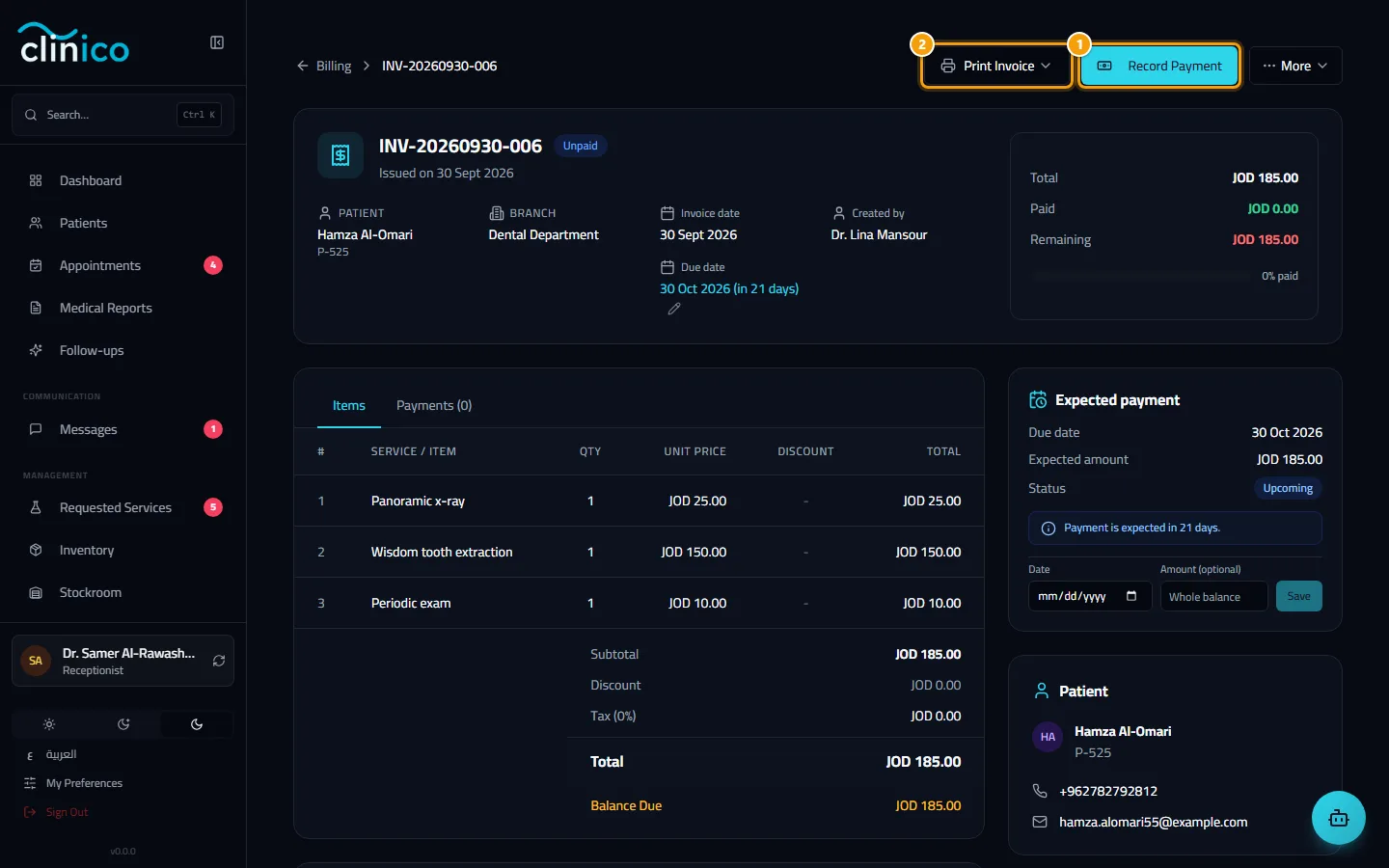Click the phone number +962782792812
1389x868 pixels.
1108,791
